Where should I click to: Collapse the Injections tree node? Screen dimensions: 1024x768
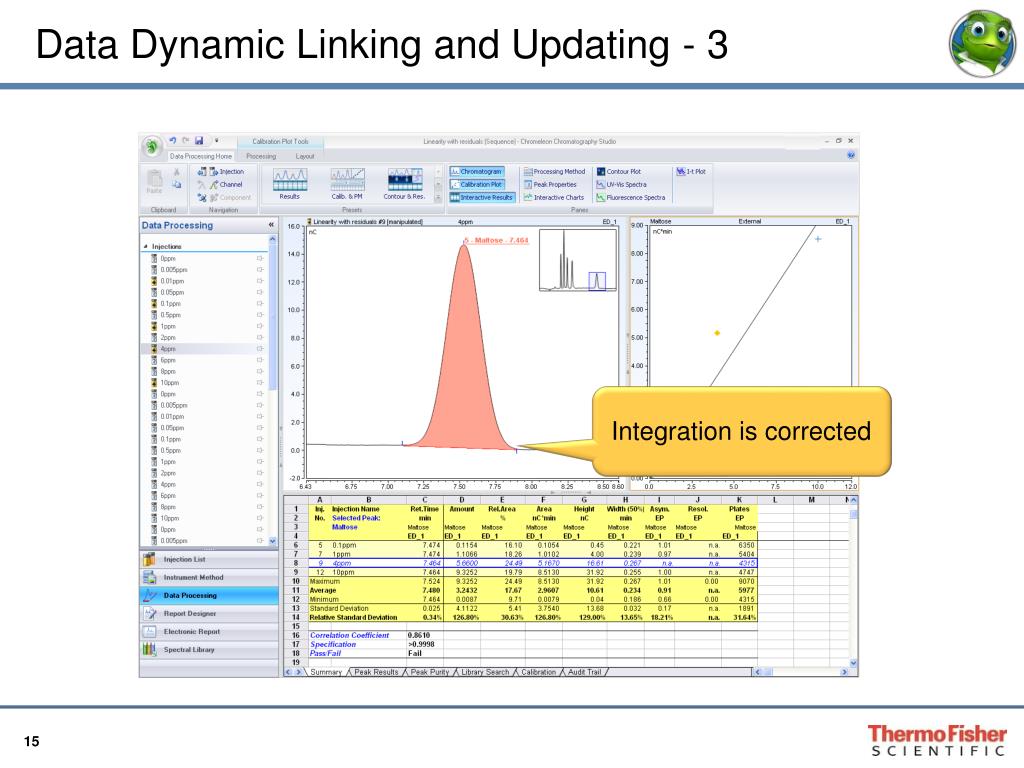point(146,246)
